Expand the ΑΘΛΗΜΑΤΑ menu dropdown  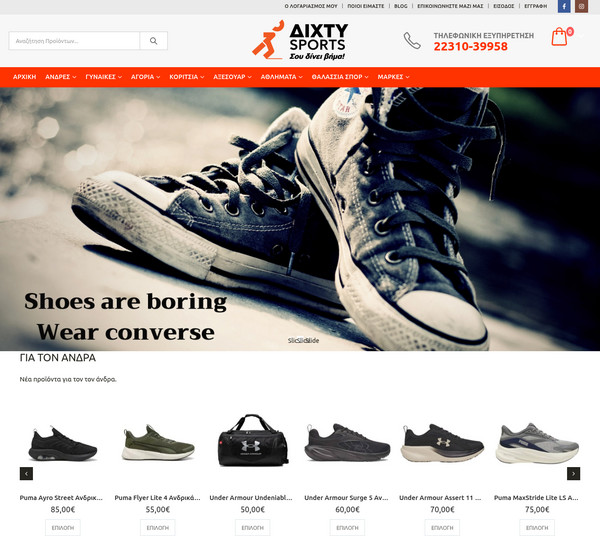(282, 77)
